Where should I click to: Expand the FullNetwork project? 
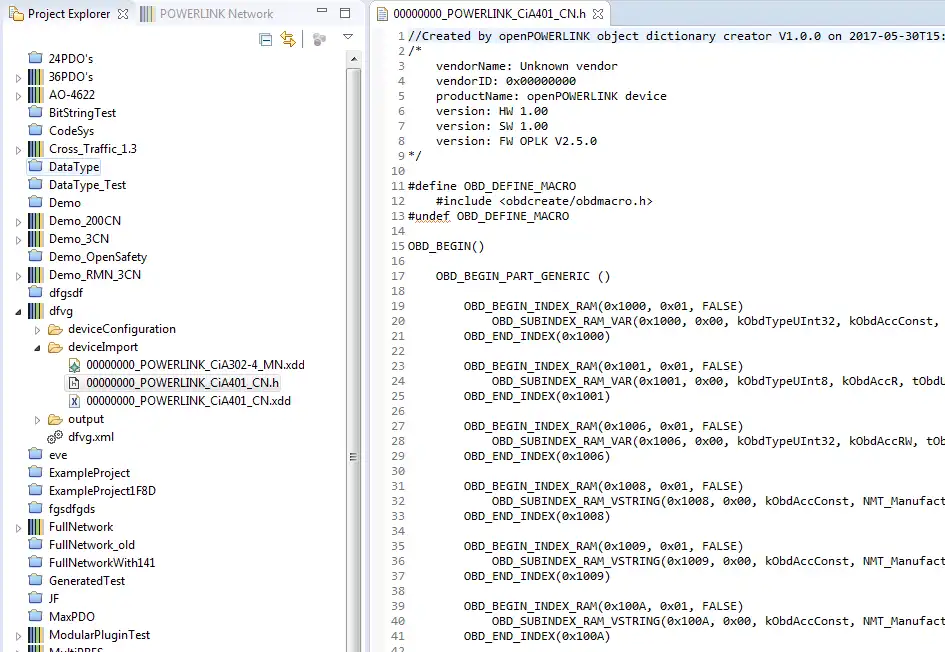[18, 528]
